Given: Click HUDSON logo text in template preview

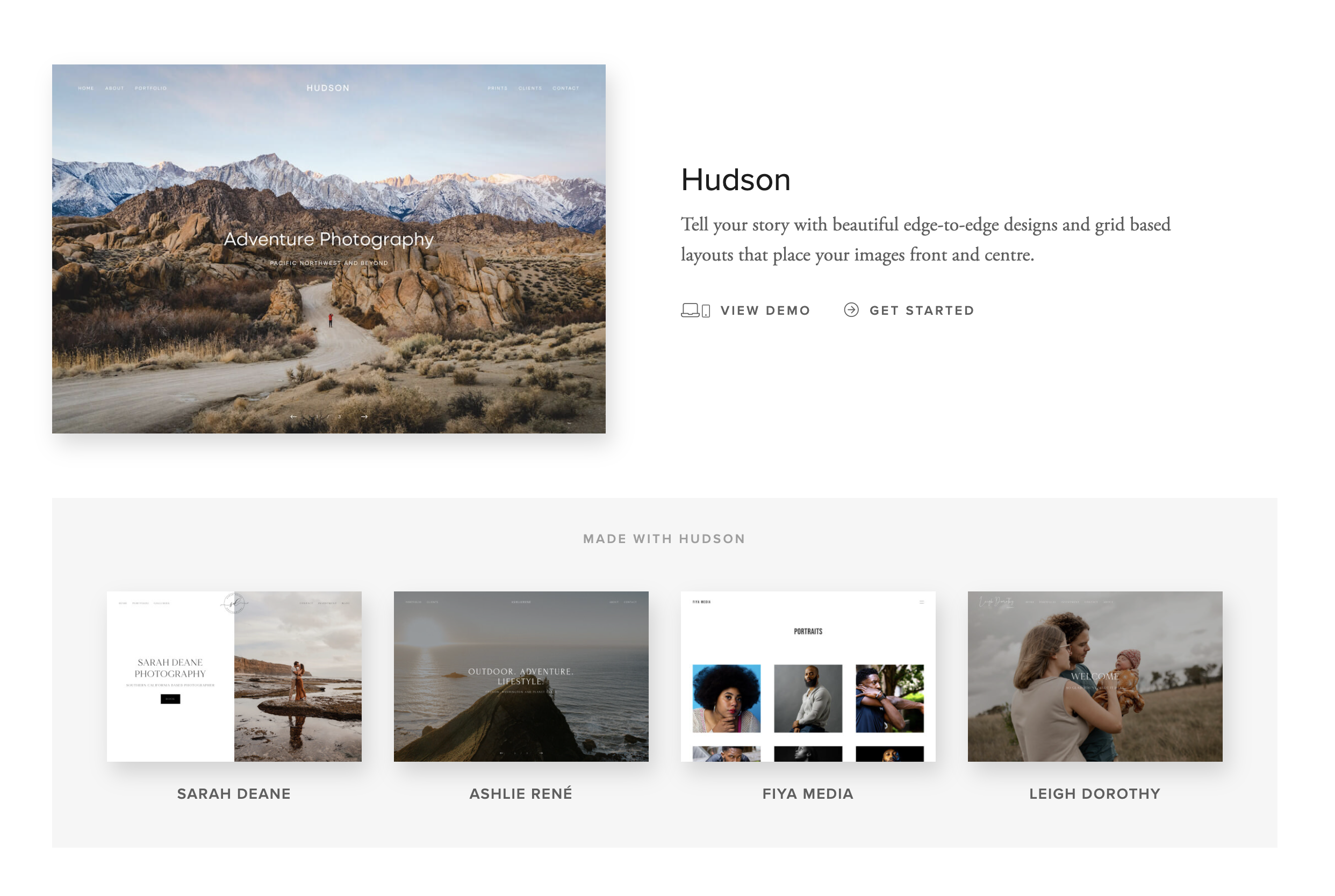Looking at the screenshot, I should point(328,88).
